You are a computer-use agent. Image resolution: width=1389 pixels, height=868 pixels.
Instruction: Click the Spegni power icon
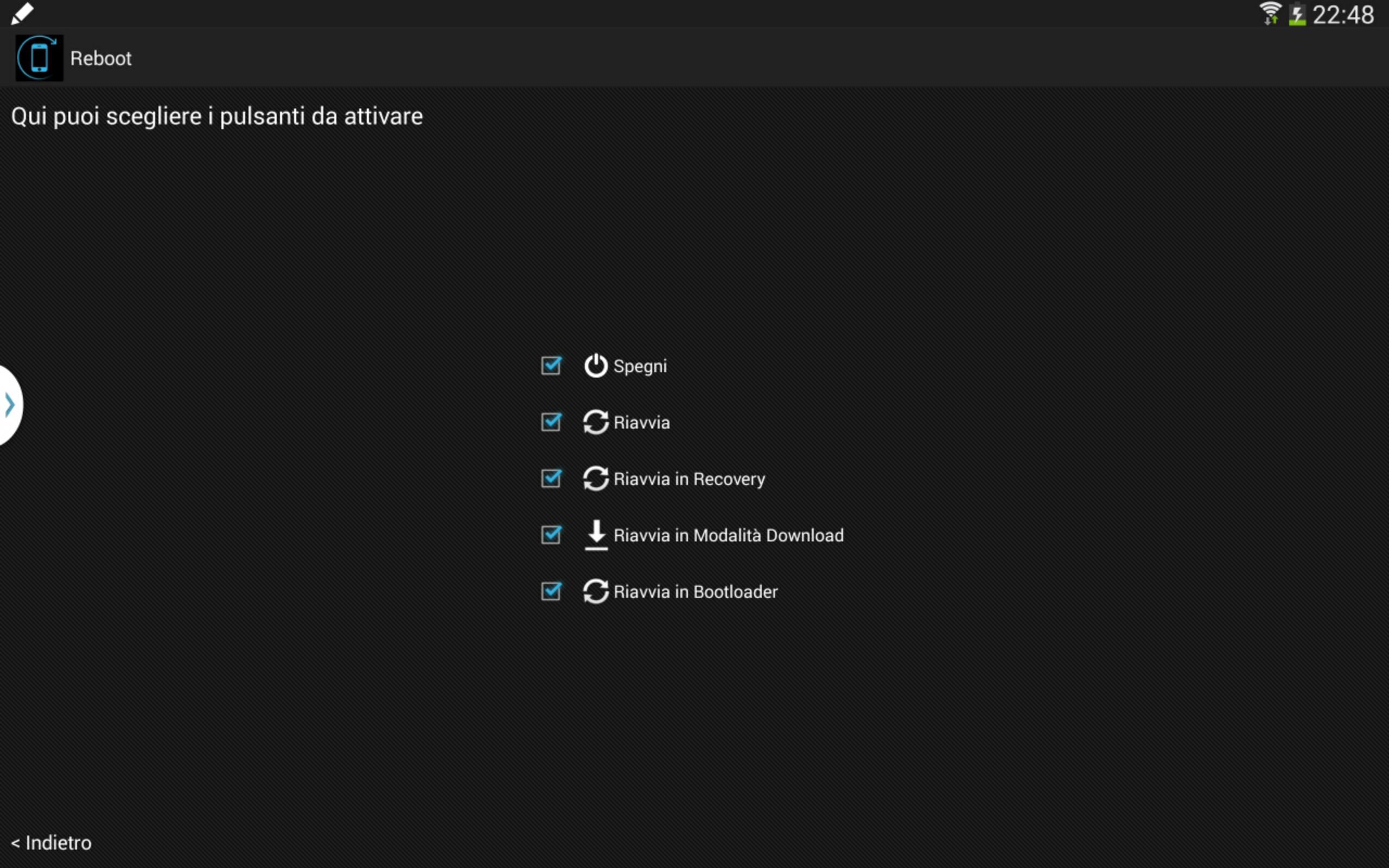pos(596,366)
